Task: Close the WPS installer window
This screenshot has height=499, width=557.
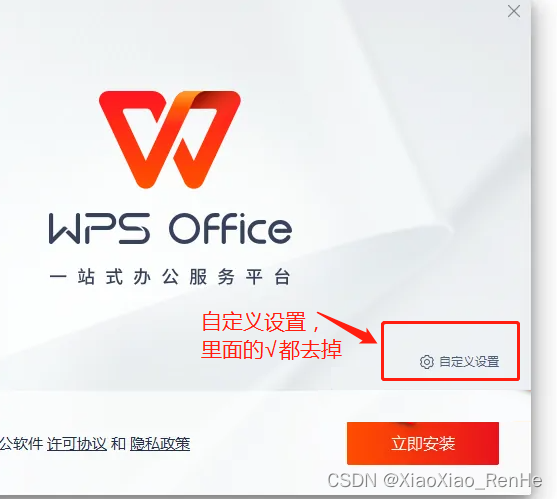Action: (514, 11)
